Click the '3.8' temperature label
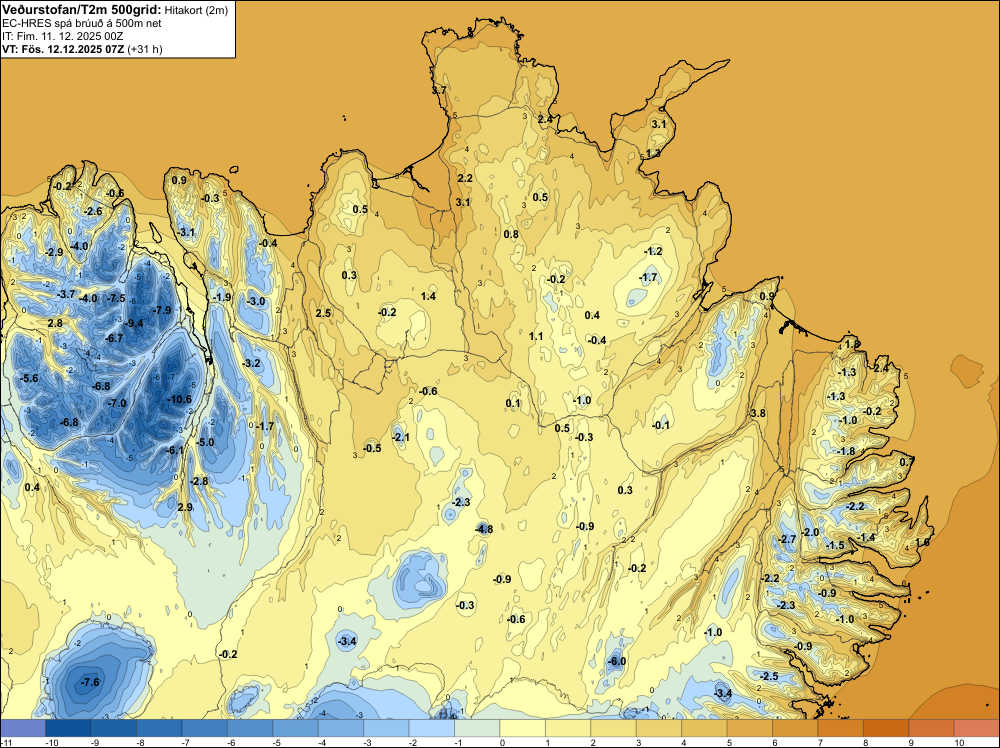The width and height of the screenshot is (1000, 748). (x=758, y=413)
